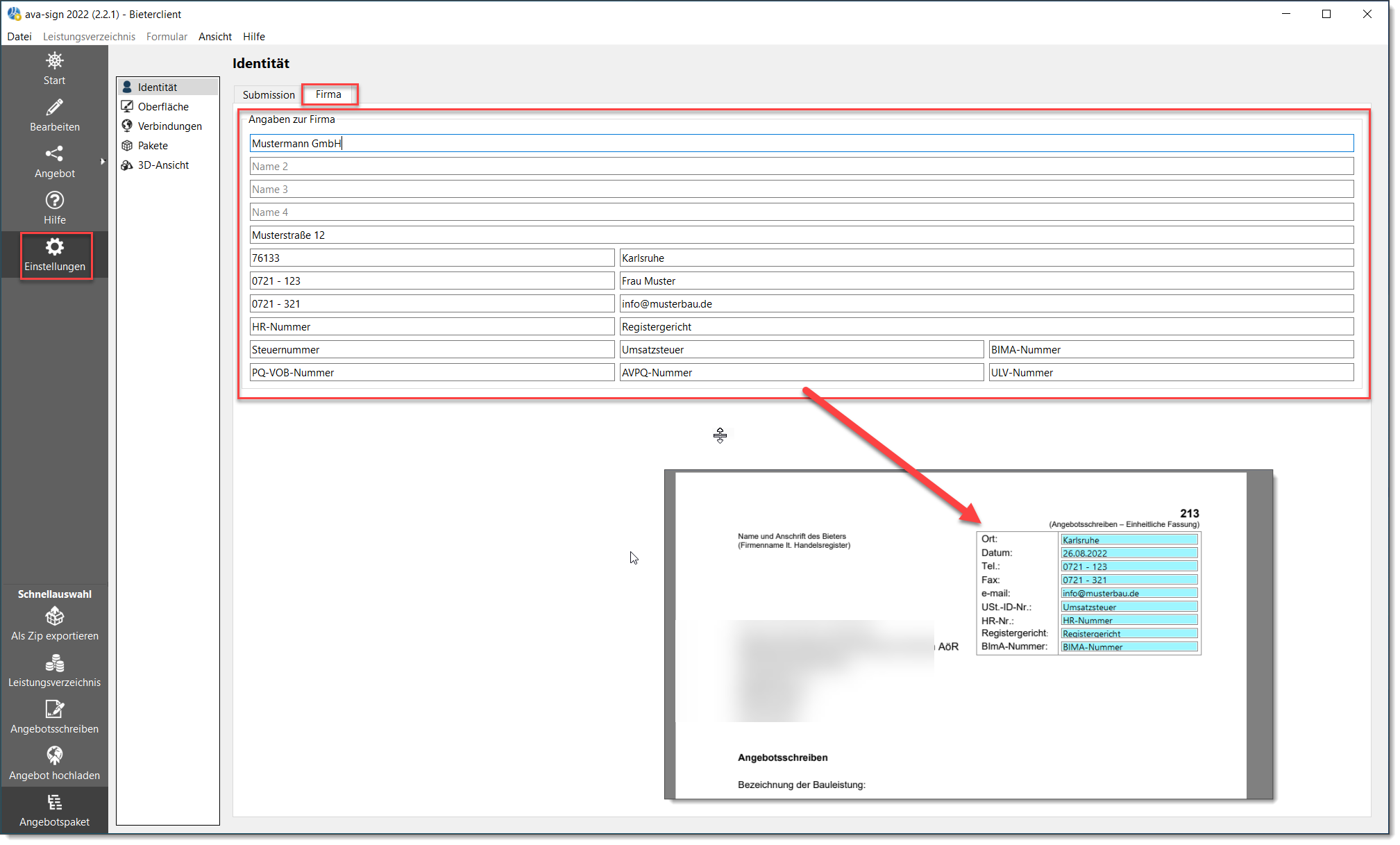Click the Name 4 field

pyautogui.click(x=802, y=212)
